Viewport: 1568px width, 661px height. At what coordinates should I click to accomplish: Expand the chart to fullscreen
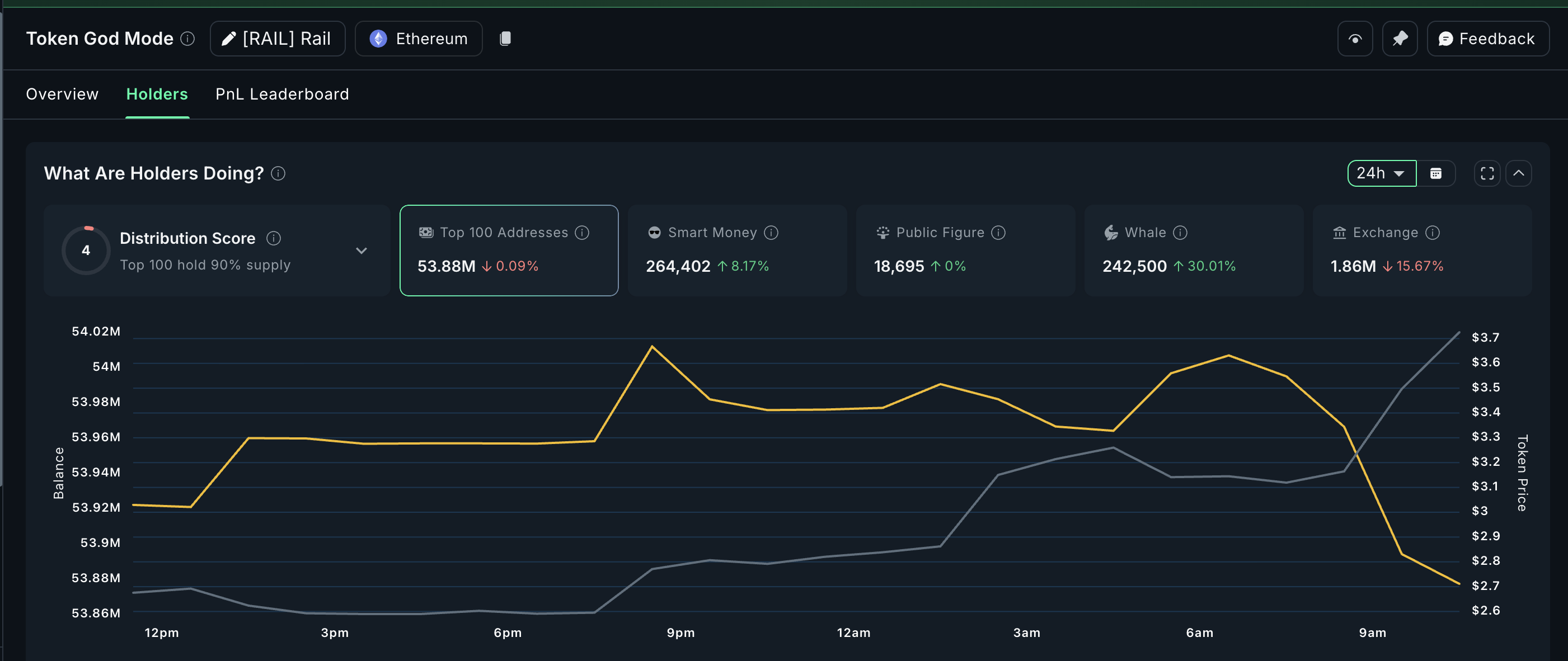coord(1486,173)
